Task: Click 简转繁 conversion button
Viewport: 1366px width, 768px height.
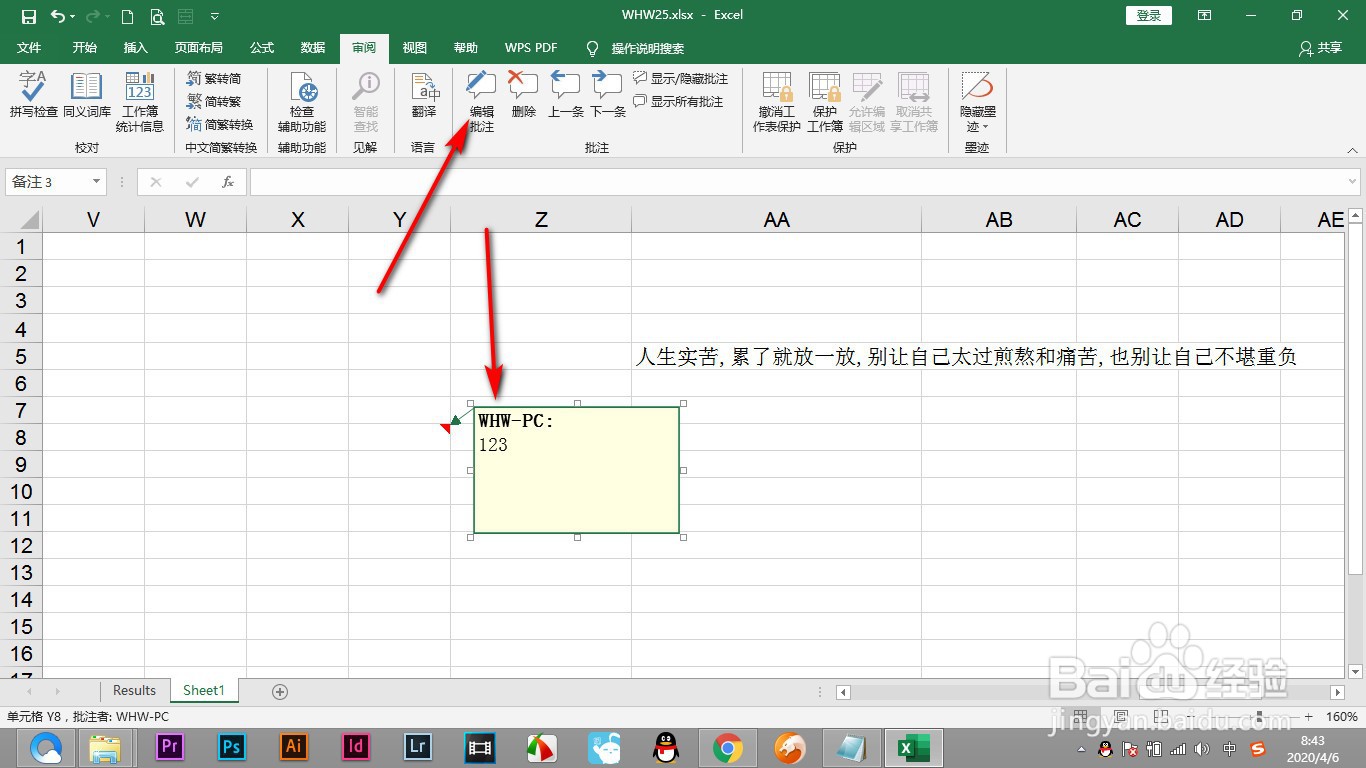Action: click(x=214, y=101)
